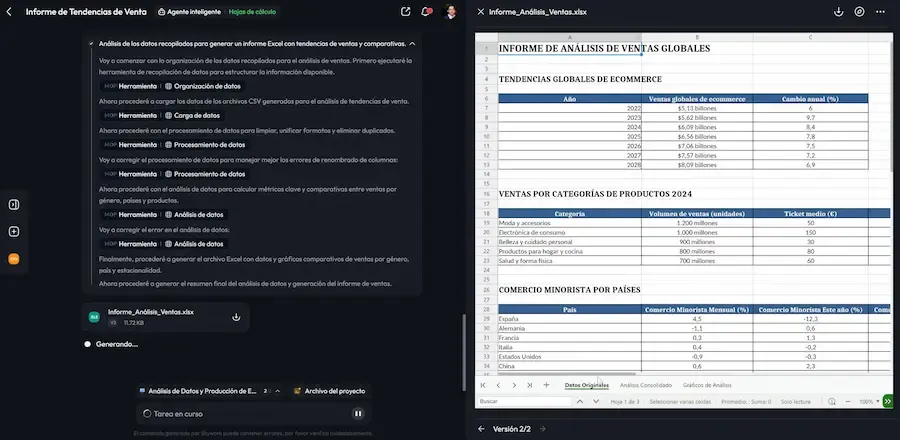Screen dimensions: 900x440
Task: Open the three-dots more options menu
Action: coord(880,11)
